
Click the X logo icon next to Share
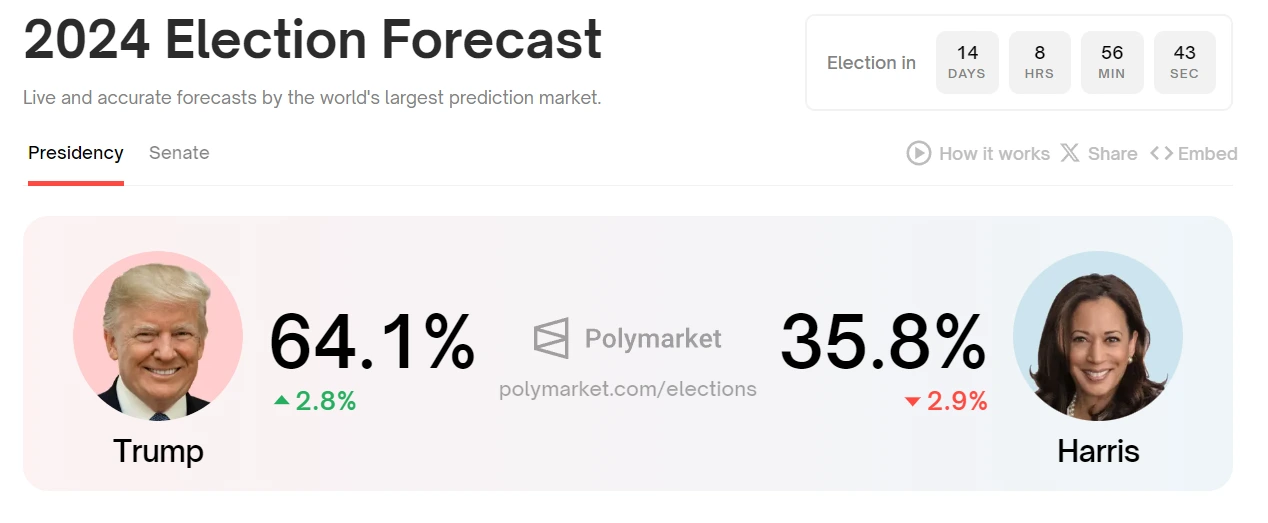point(1070,153)
